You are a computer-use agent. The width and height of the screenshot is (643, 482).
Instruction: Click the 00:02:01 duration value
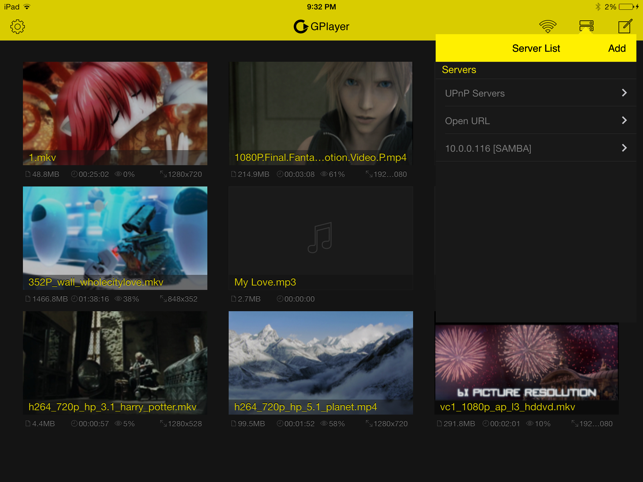pos(505,424)
